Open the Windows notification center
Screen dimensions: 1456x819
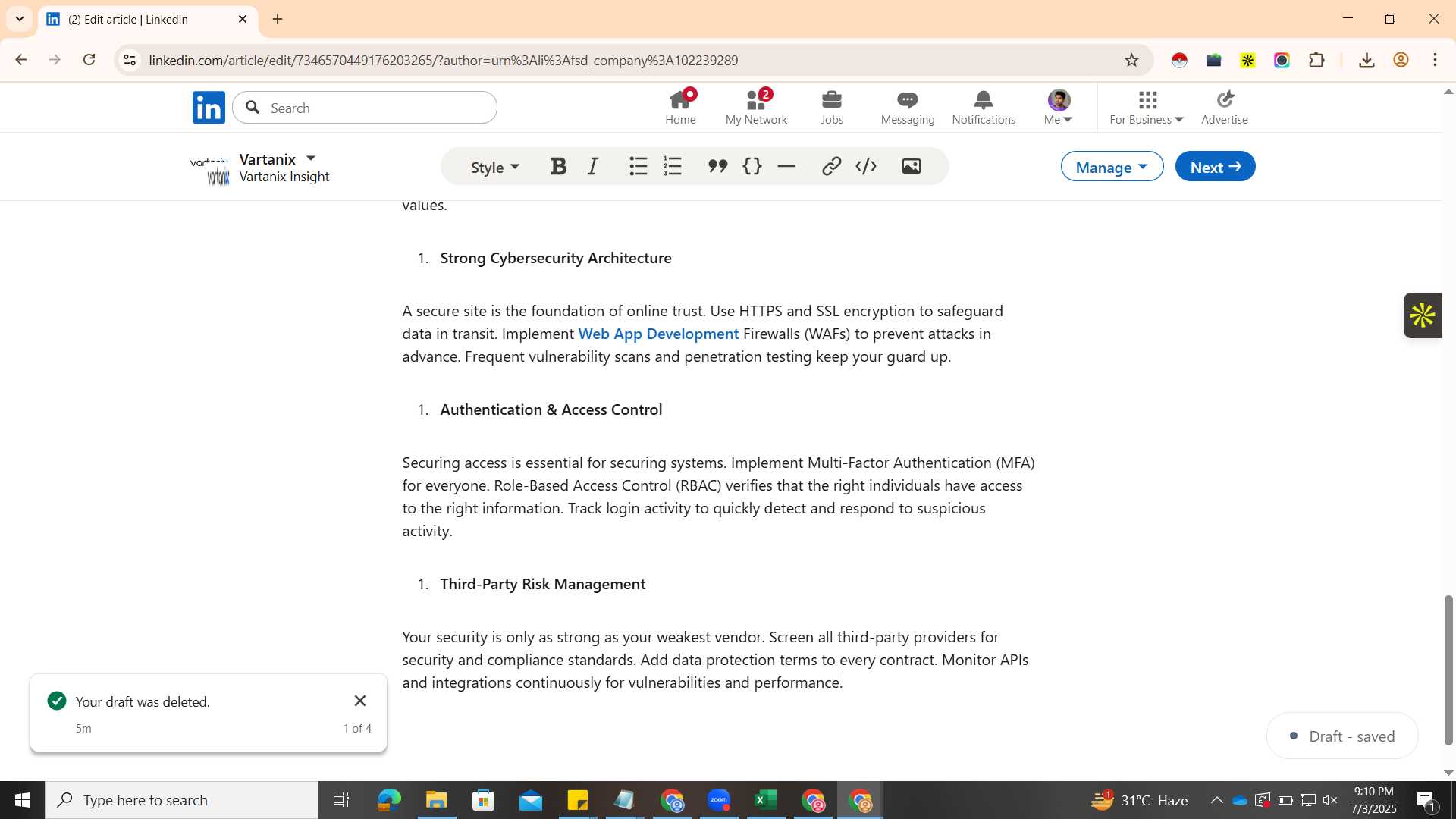(1426, 800)
